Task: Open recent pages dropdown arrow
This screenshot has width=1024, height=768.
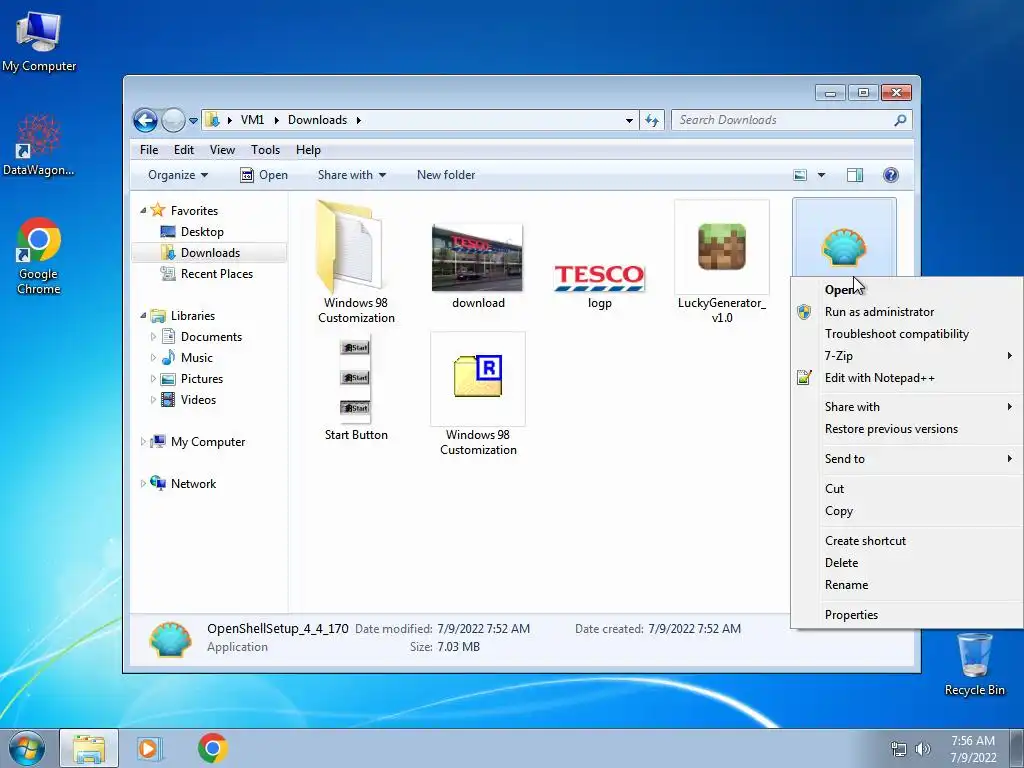Action: pos(193,121)
